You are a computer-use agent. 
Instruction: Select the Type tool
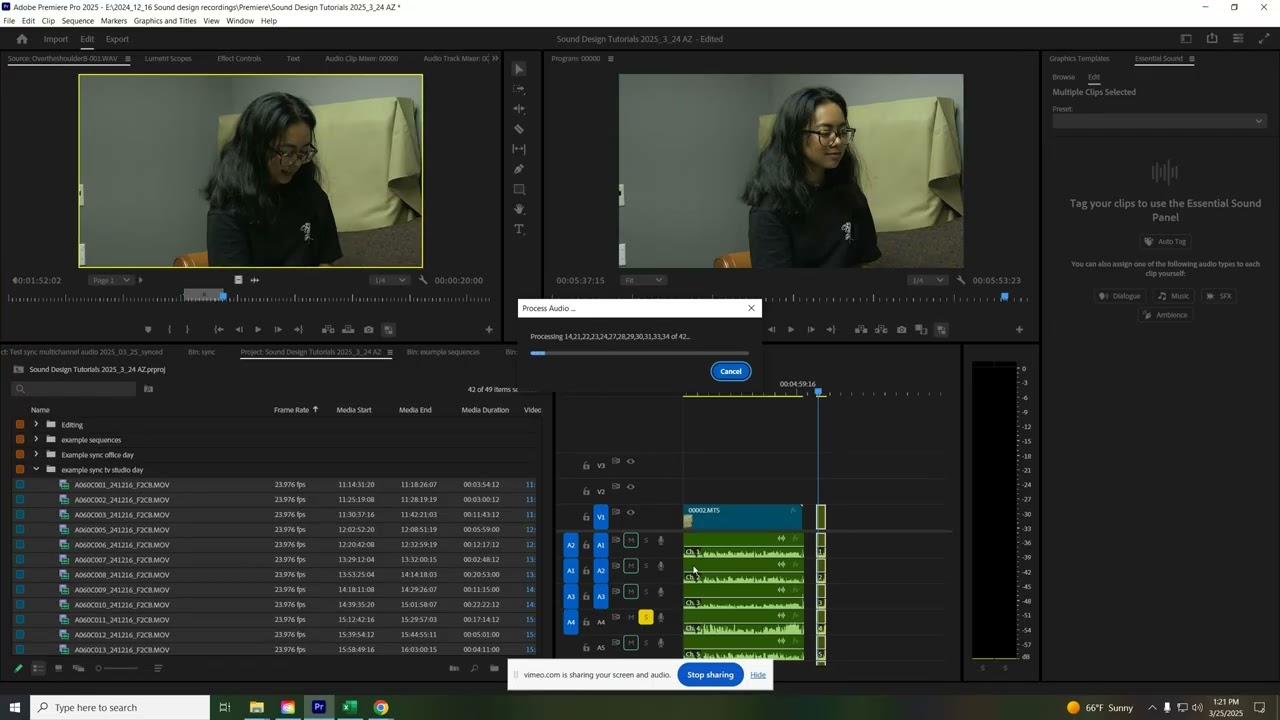[518, 229]
